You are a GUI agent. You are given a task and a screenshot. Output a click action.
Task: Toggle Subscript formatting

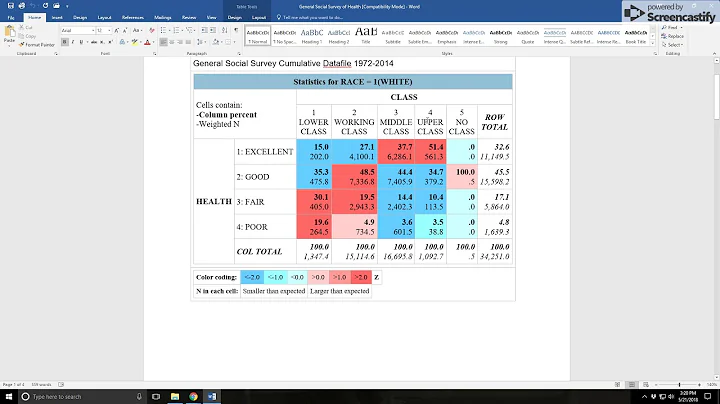[101, 42]
